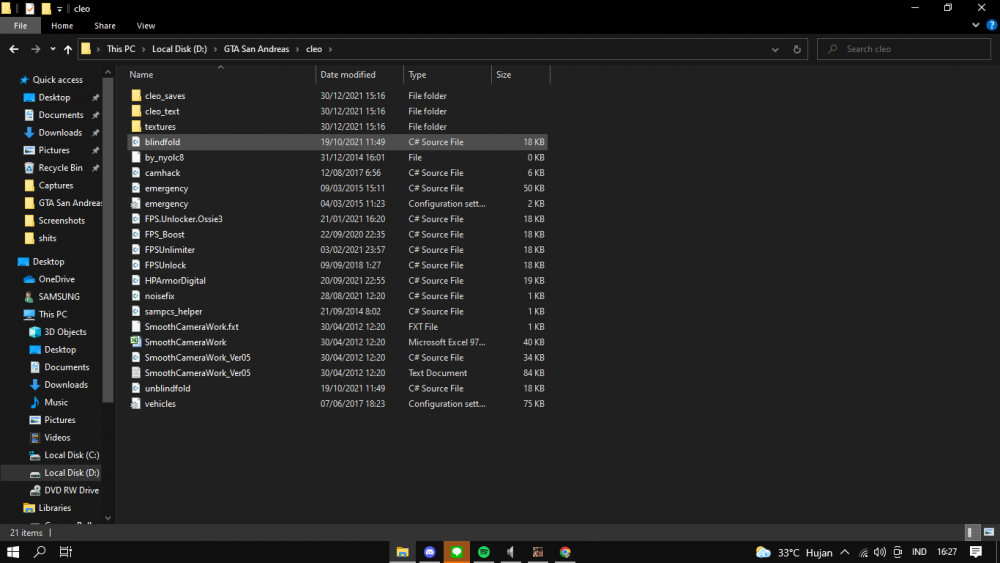
Task: Expand the path chevron after cleo
Action: pos(330,49)
